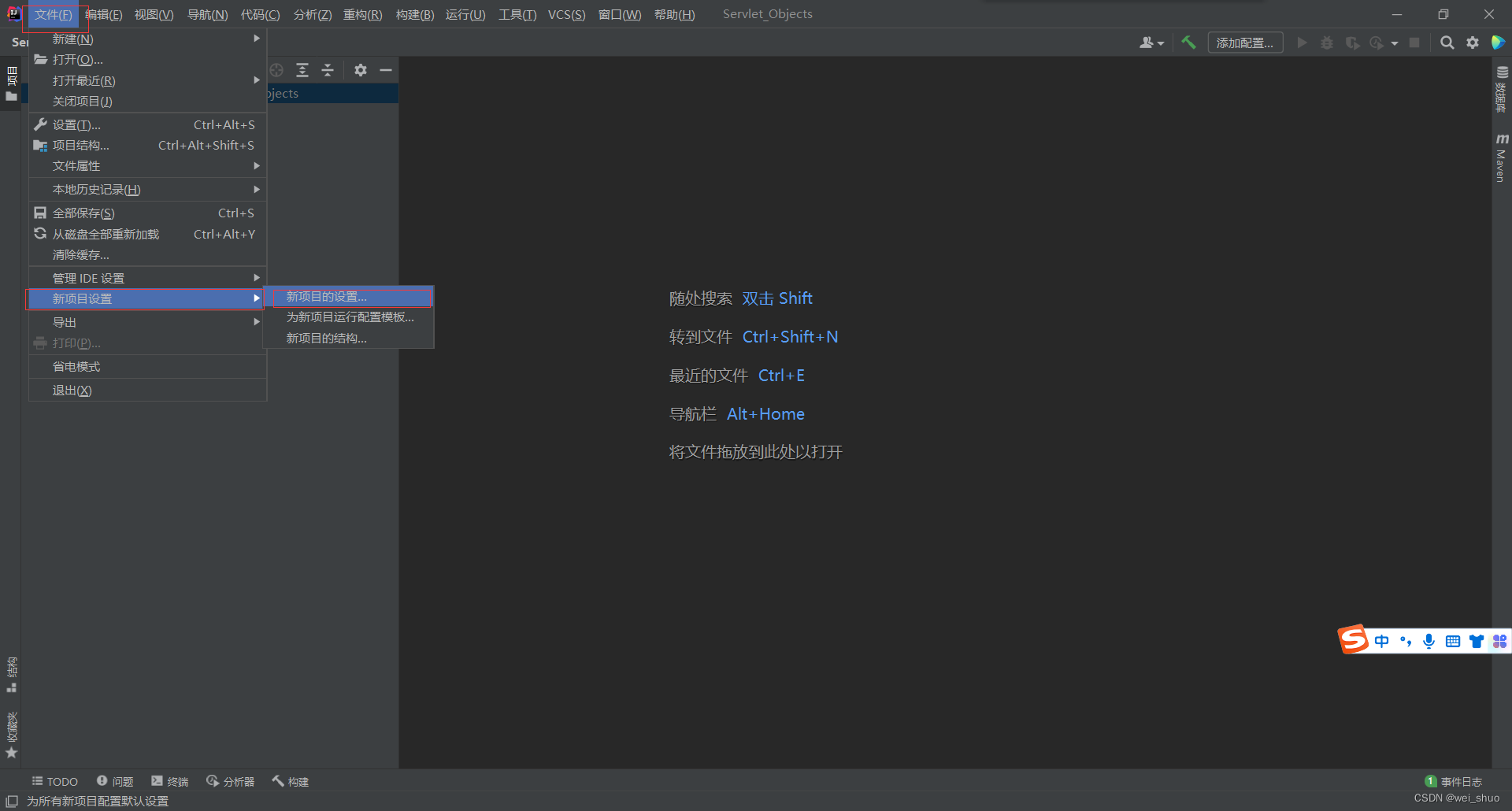Open the 运行(U) menu
The image size is (1512, 811).
[x=465, y=14]
